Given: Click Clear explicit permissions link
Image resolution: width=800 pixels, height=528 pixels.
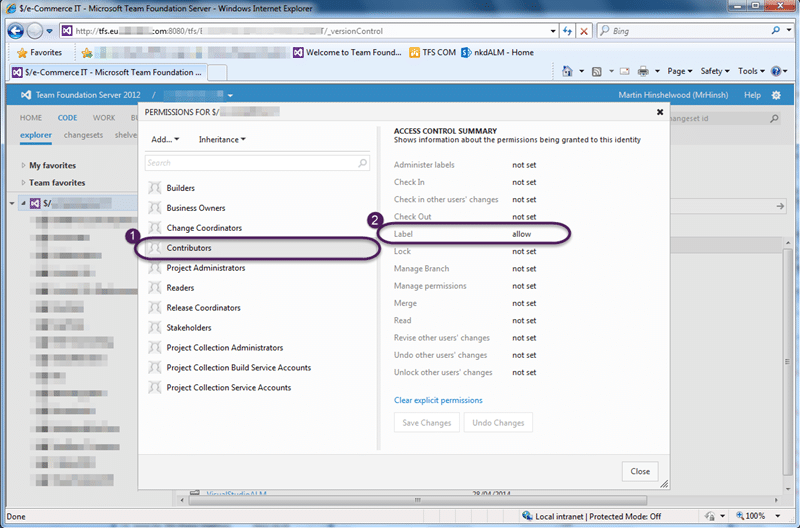Looking at the screenshot, I should coord(438,400).
